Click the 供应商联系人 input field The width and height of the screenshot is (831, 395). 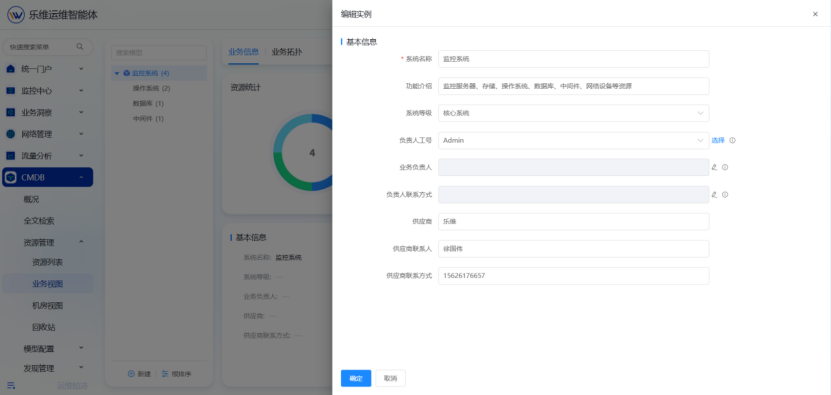click(573, 249)
